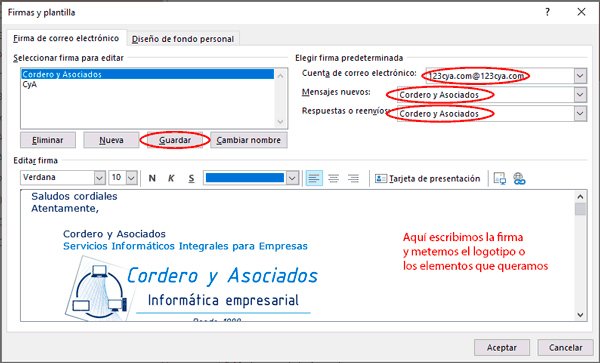Click the Eliminar button
Viewport: 600px width, 363px height.
tap(48, 140)
